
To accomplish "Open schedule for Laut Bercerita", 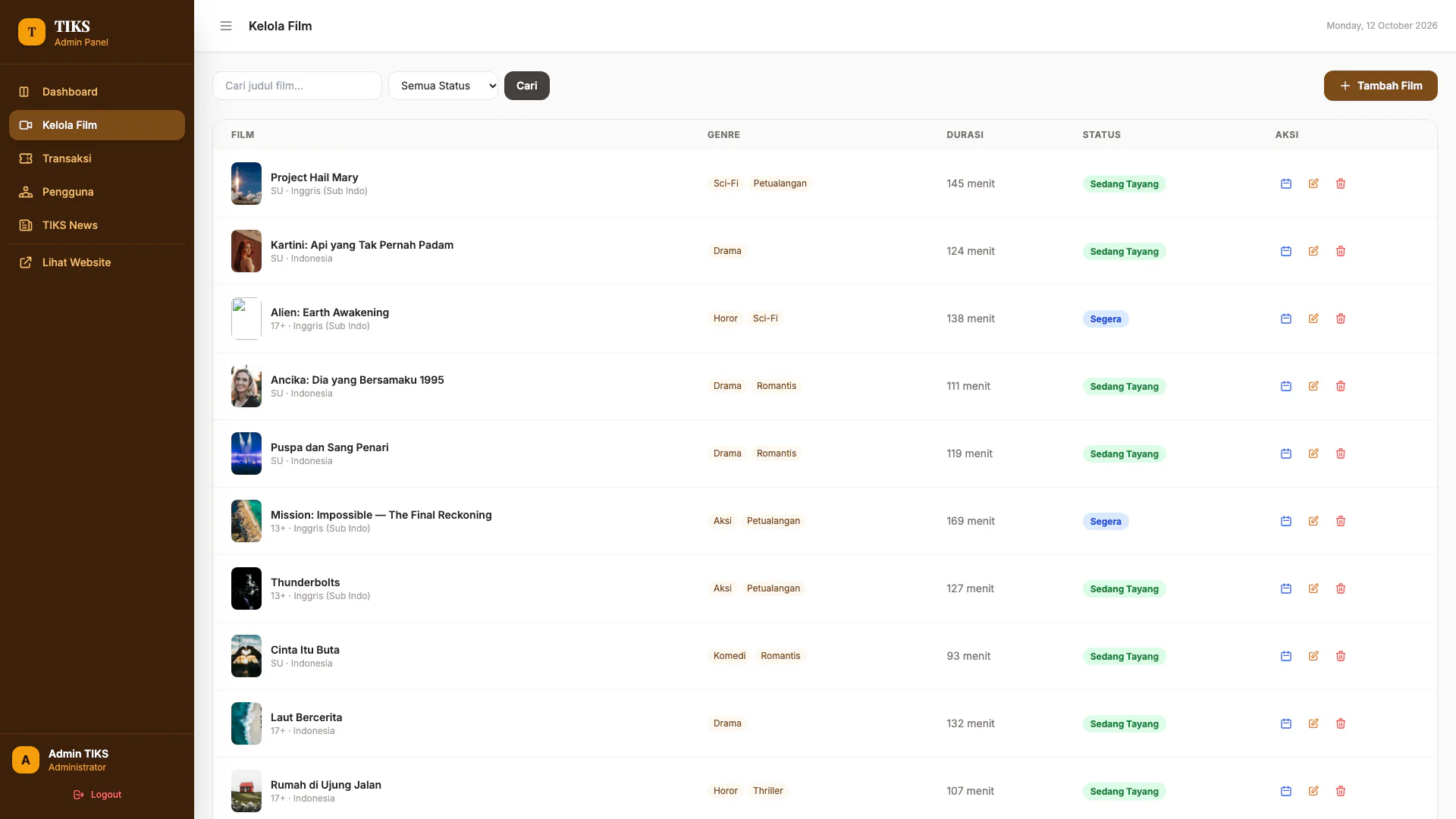I will (x=1286, y=723).
